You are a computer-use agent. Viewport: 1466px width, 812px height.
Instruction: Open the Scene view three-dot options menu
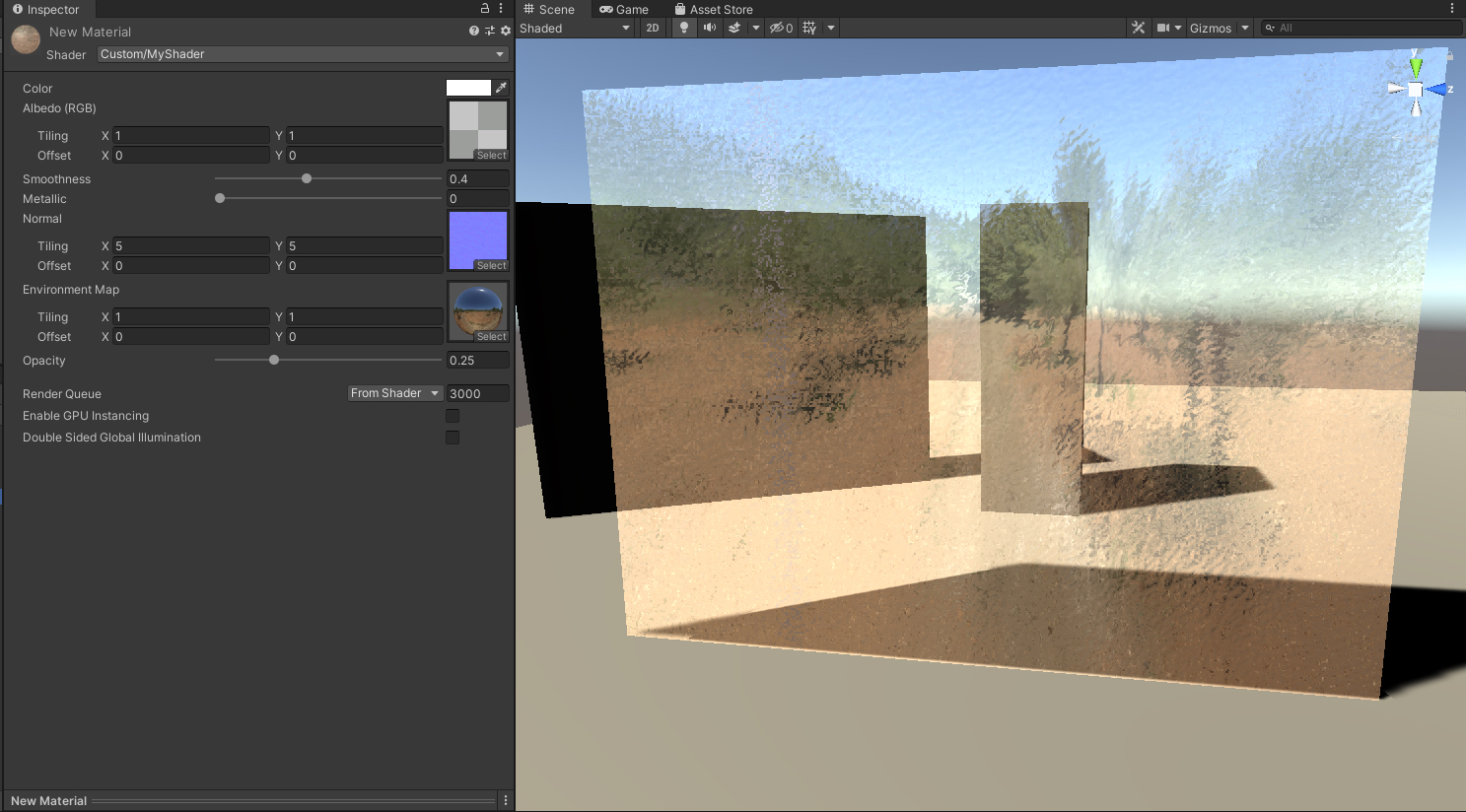click(1452, 9)
